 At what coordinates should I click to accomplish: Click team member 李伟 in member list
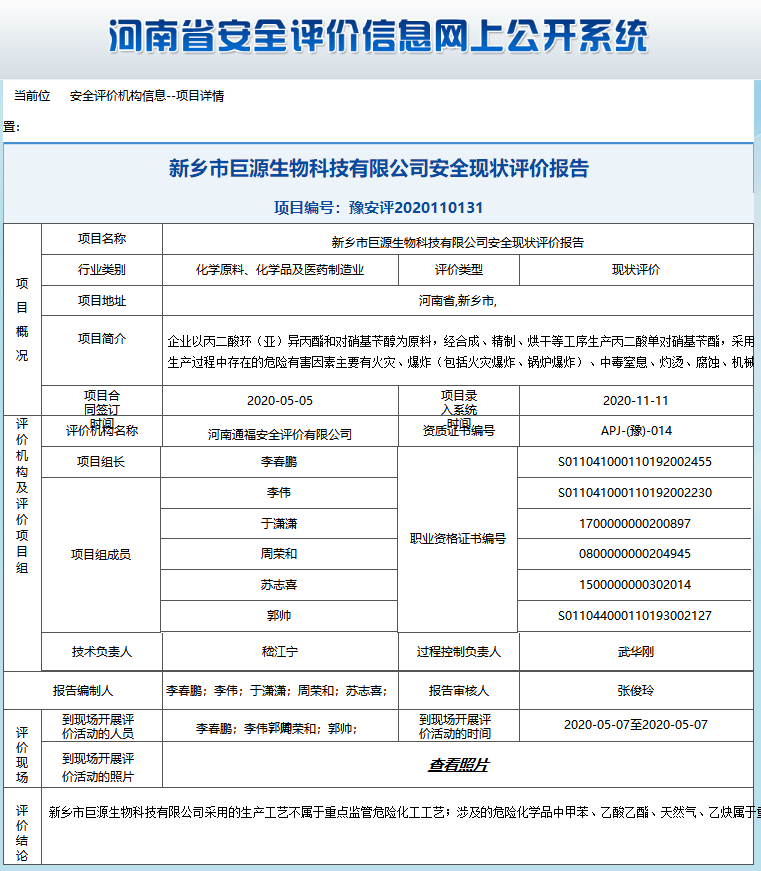(279, 493)
